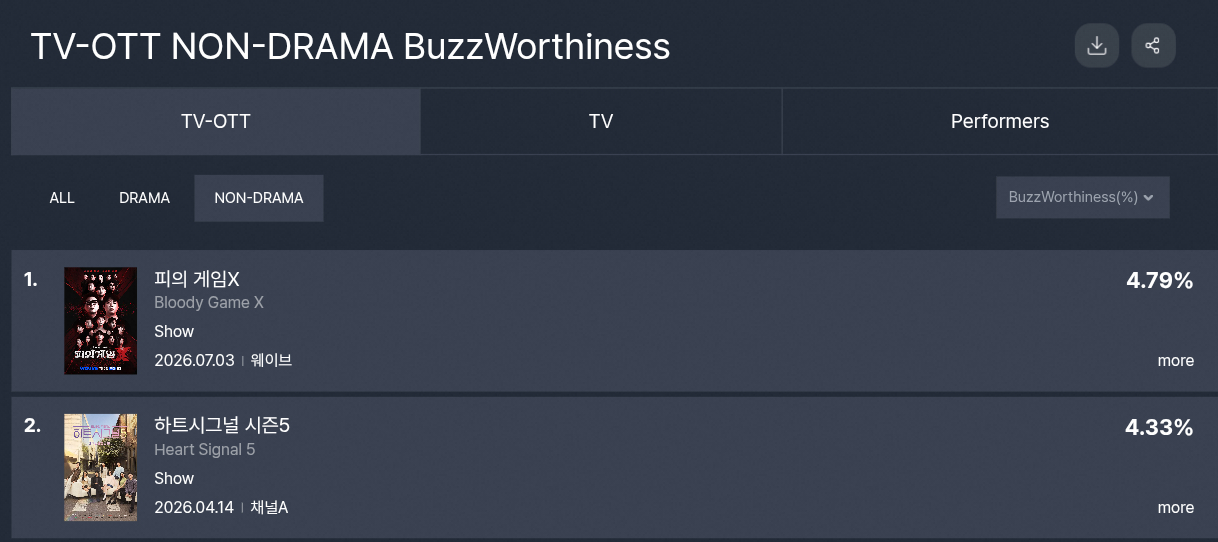Open the BuzzWorthiness(%) dropdown
This screenshot has width=1218, height=542.
click(x=1082, y=197)
